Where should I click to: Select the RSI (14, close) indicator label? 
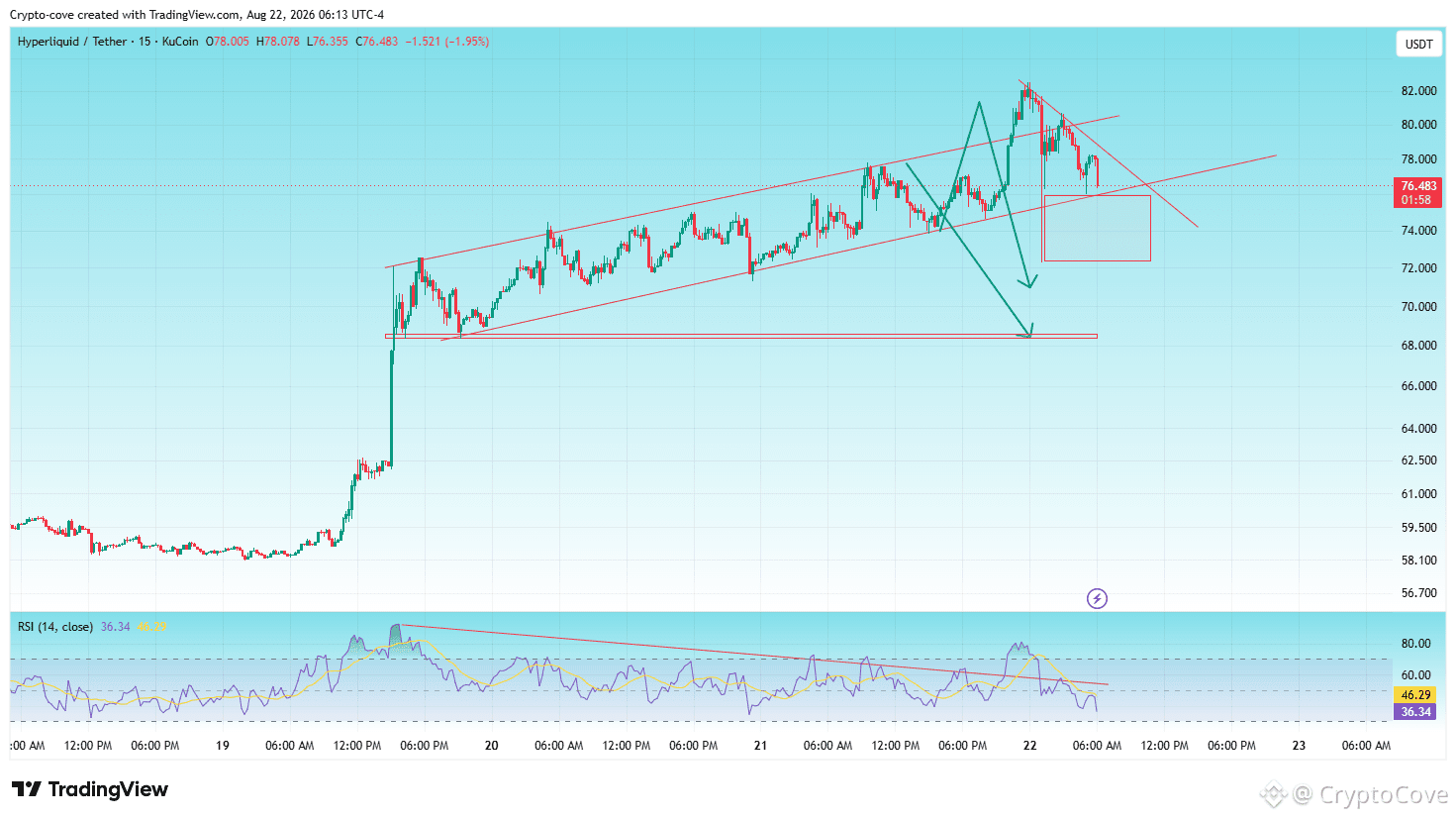[x=55, y=627]
